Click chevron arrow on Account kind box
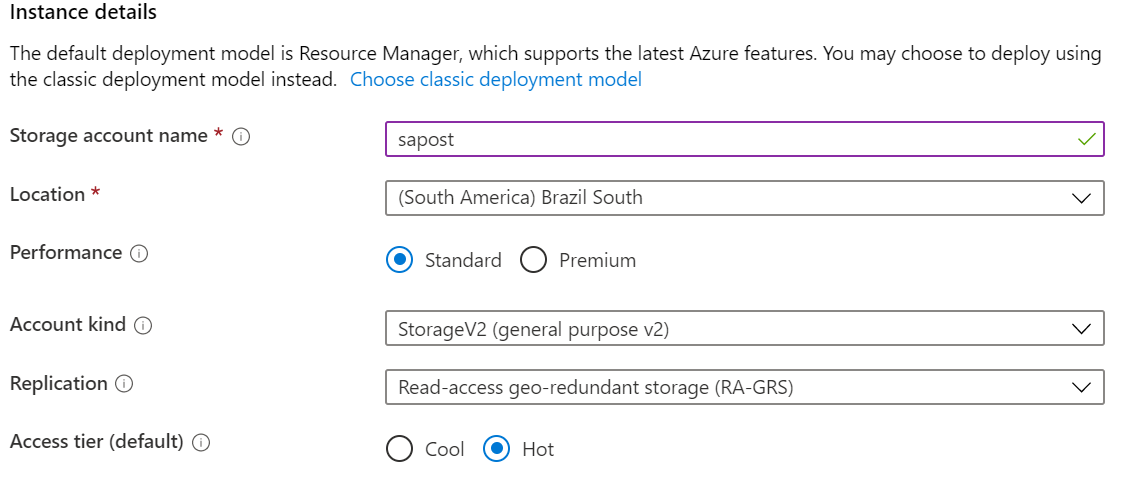This screenshot has height=491, width=1139. (1081, 328)
